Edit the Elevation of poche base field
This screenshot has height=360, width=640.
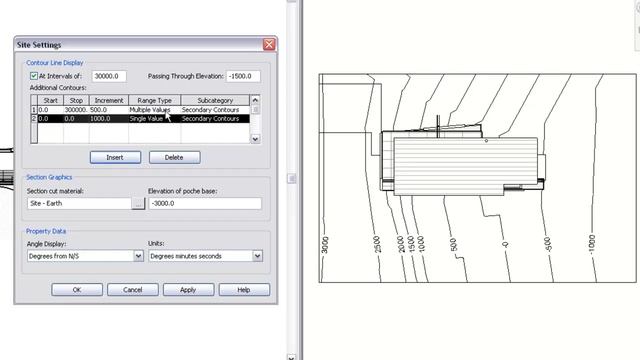(205, 203)
